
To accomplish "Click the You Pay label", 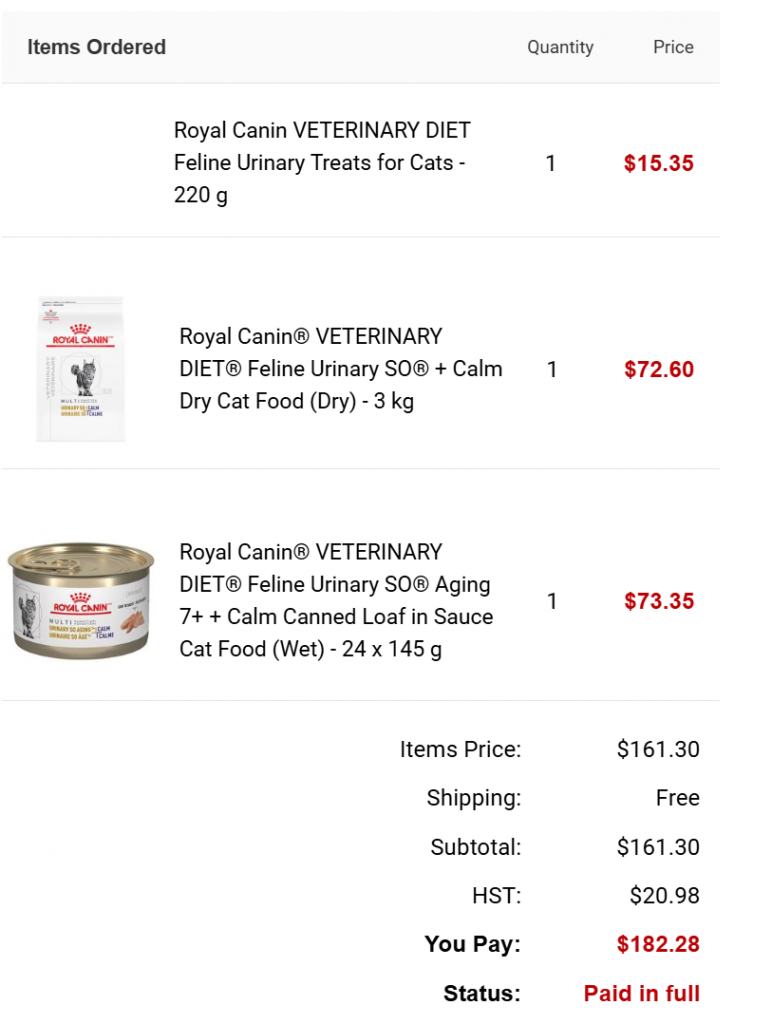I will coord(472,944).
